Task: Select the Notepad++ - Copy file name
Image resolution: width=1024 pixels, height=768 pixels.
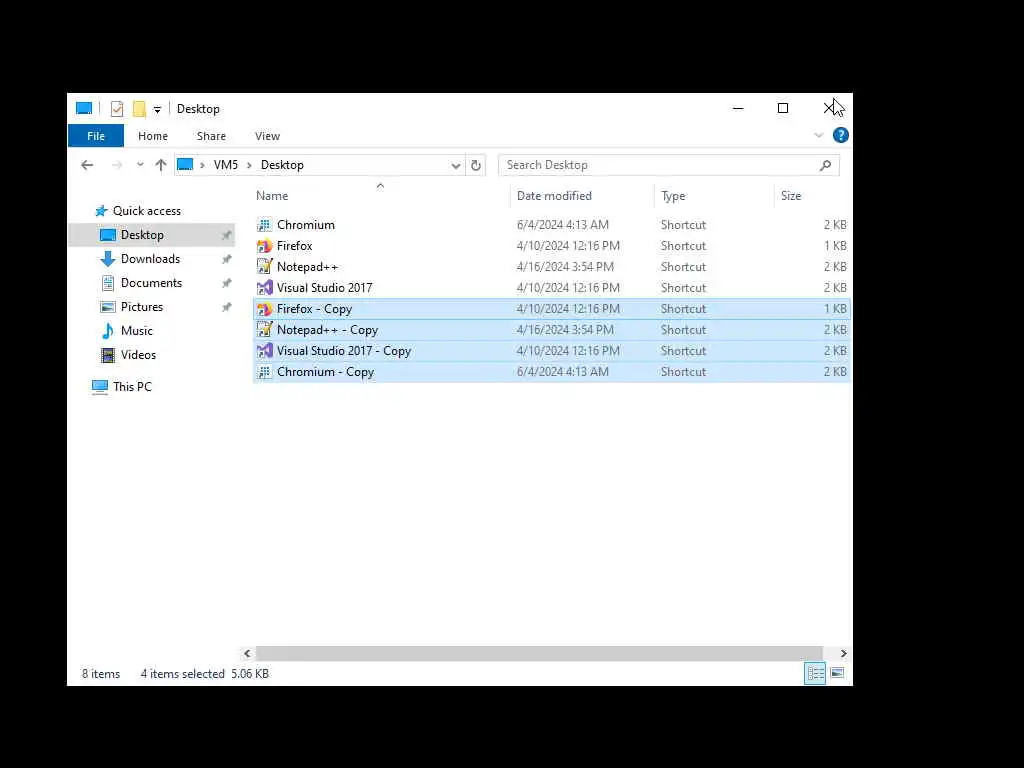Action: point(327,330)
